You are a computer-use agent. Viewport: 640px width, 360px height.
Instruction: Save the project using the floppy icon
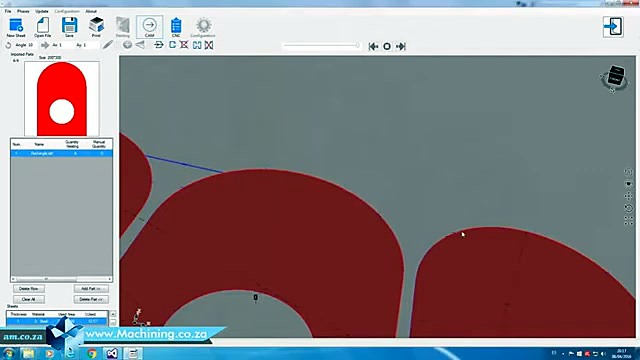click(x=69, y=26)
